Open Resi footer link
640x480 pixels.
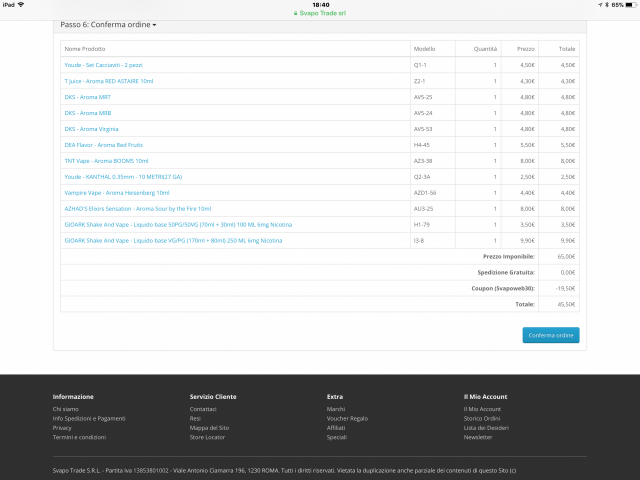195,418
